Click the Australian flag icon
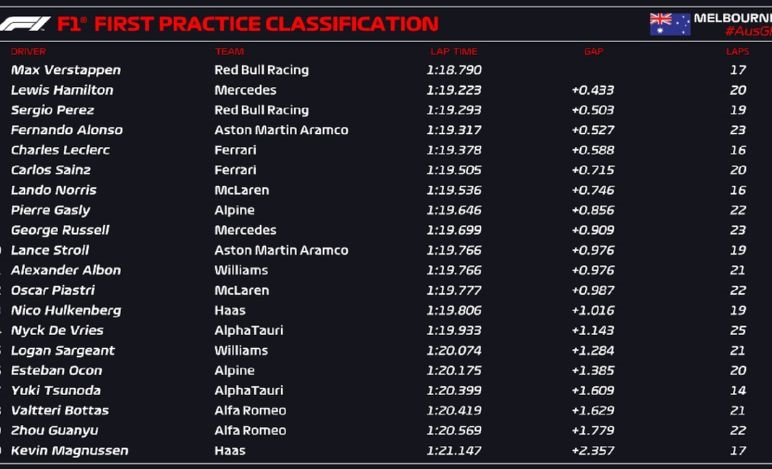772x469 pixels. pos(670,24)
